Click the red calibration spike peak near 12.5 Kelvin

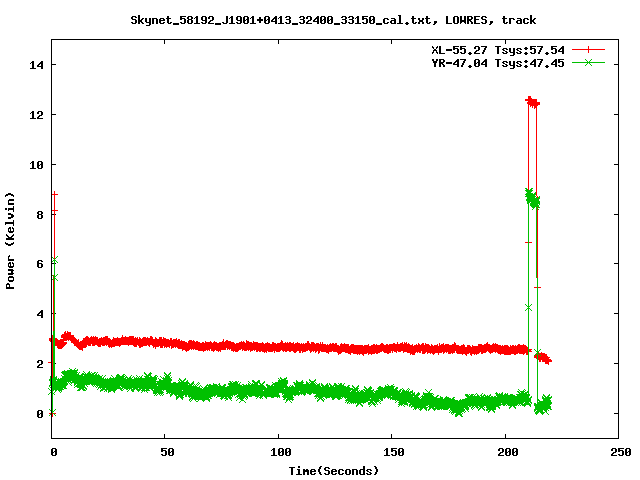point(532,102)
